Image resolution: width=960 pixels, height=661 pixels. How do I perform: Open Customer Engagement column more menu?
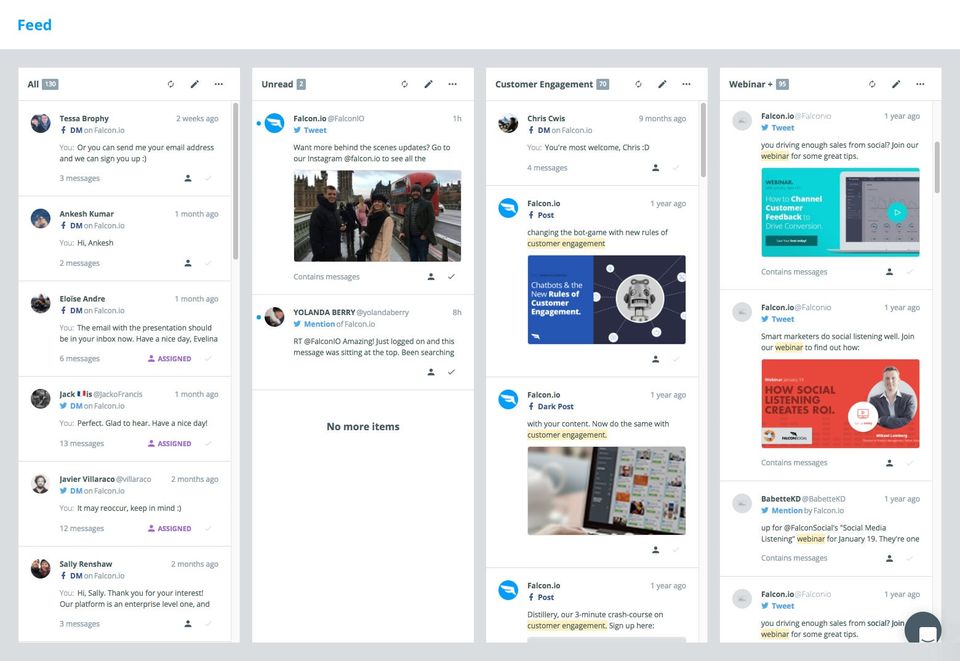click(x=686, y=84)
